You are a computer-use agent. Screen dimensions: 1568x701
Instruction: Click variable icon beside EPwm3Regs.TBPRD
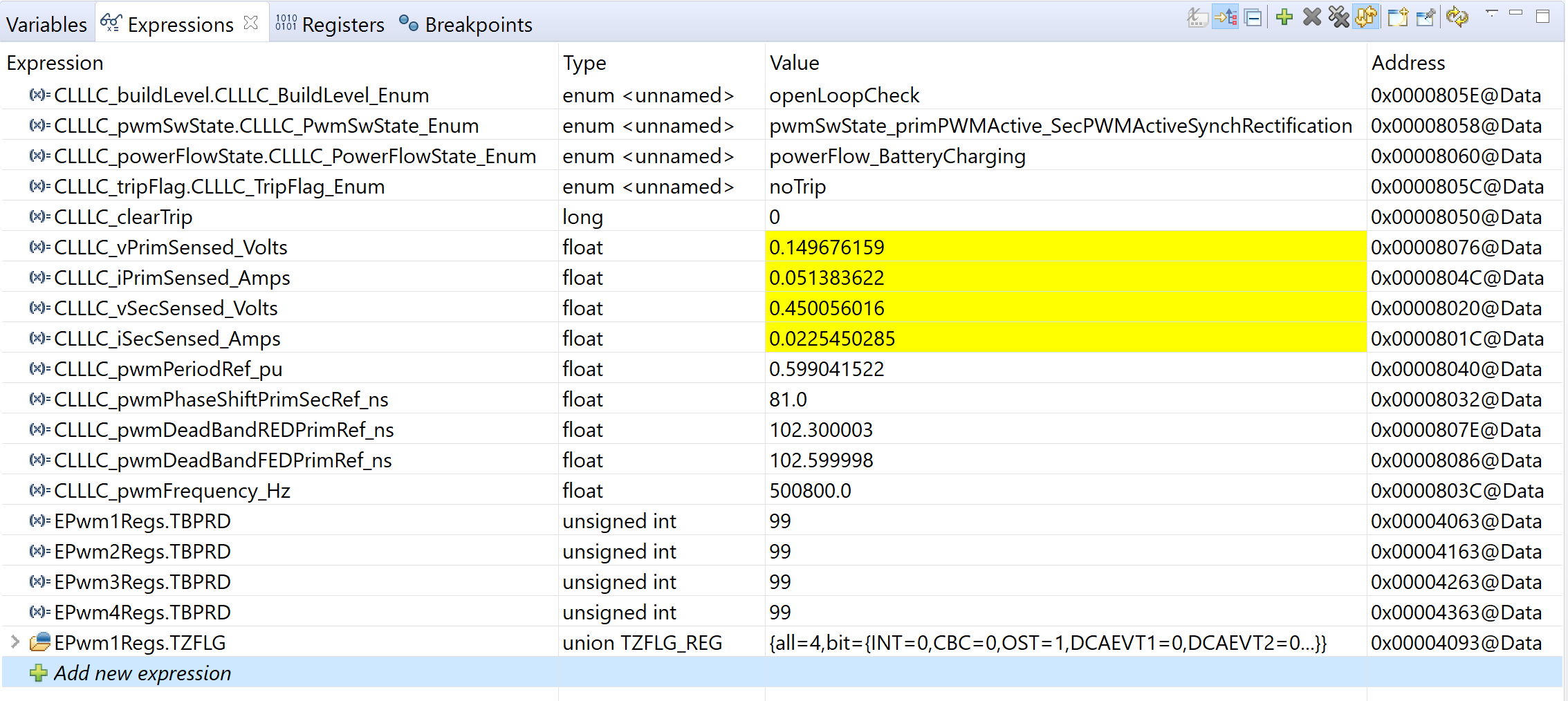(39, 581)
